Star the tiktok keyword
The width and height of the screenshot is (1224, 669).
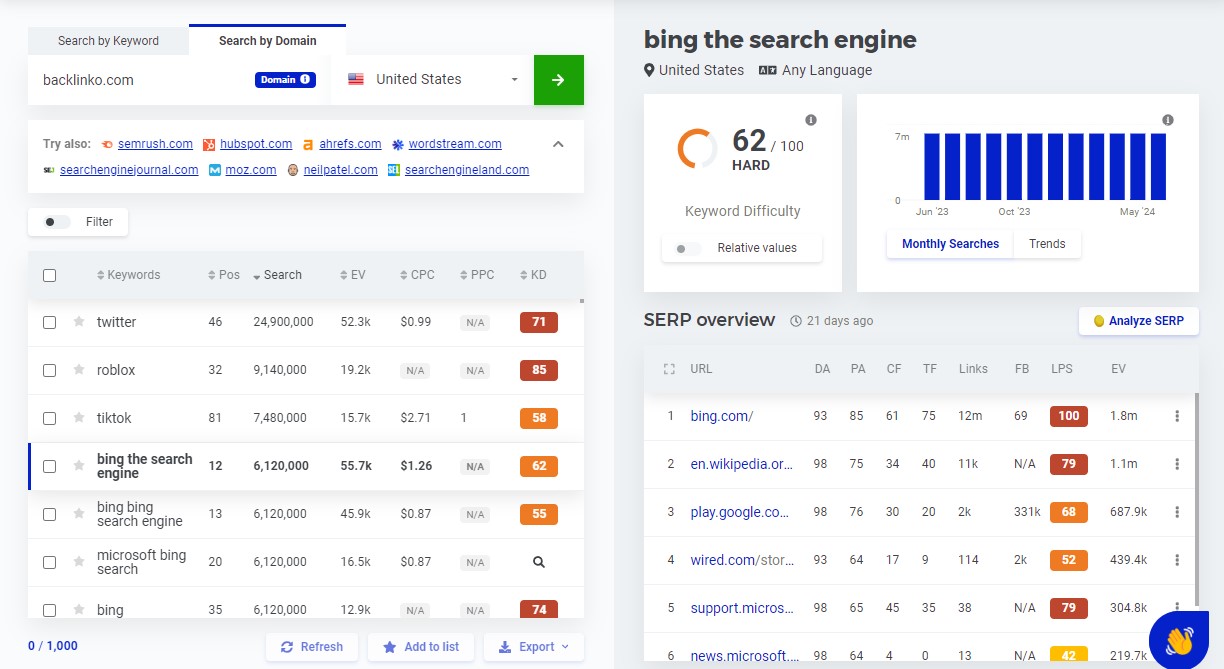(79, 418)
